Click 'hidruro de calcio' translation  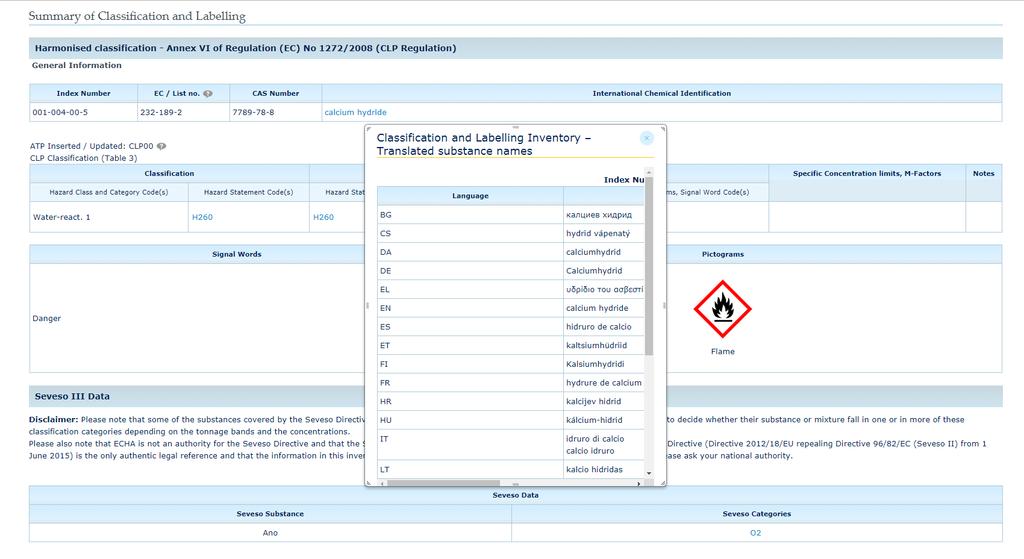click(598, 327)
